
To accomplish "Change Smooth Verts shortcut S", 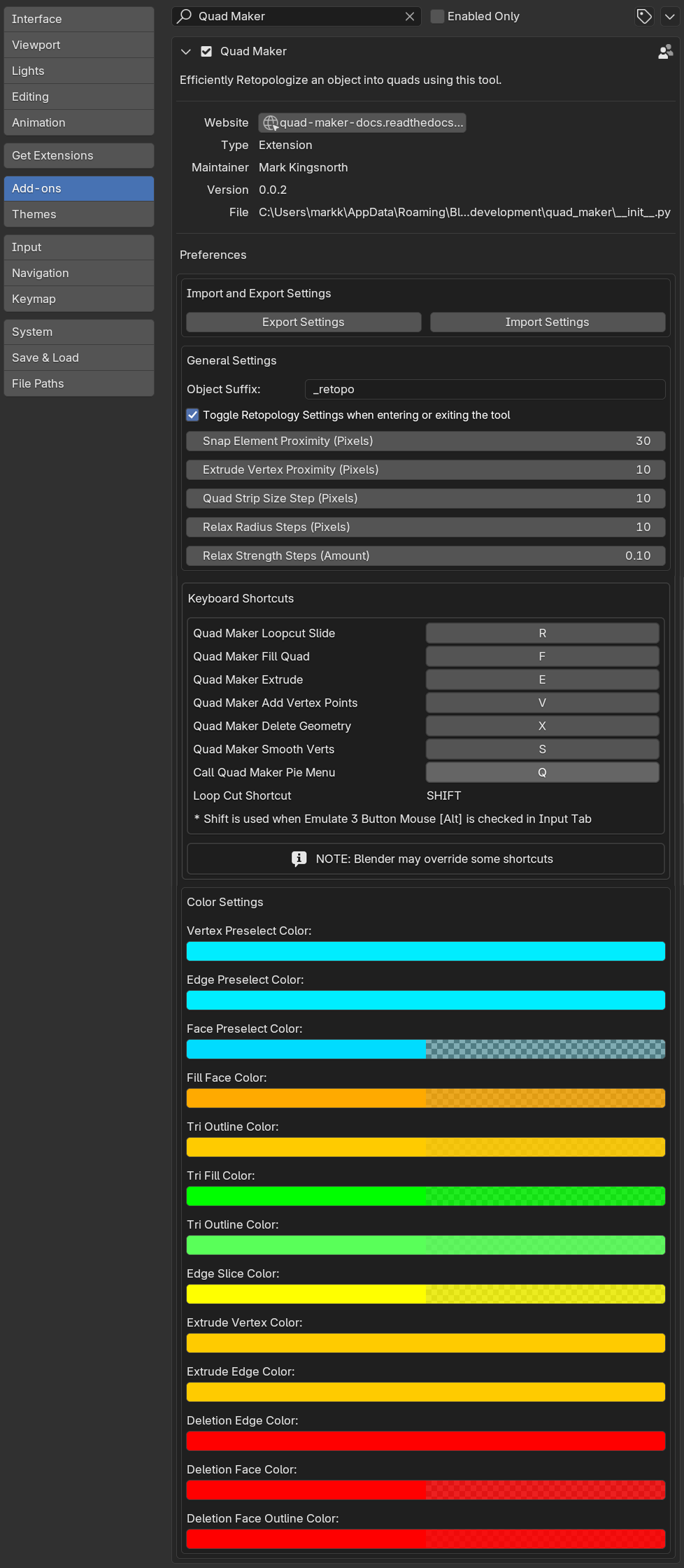I will [543, 749].
